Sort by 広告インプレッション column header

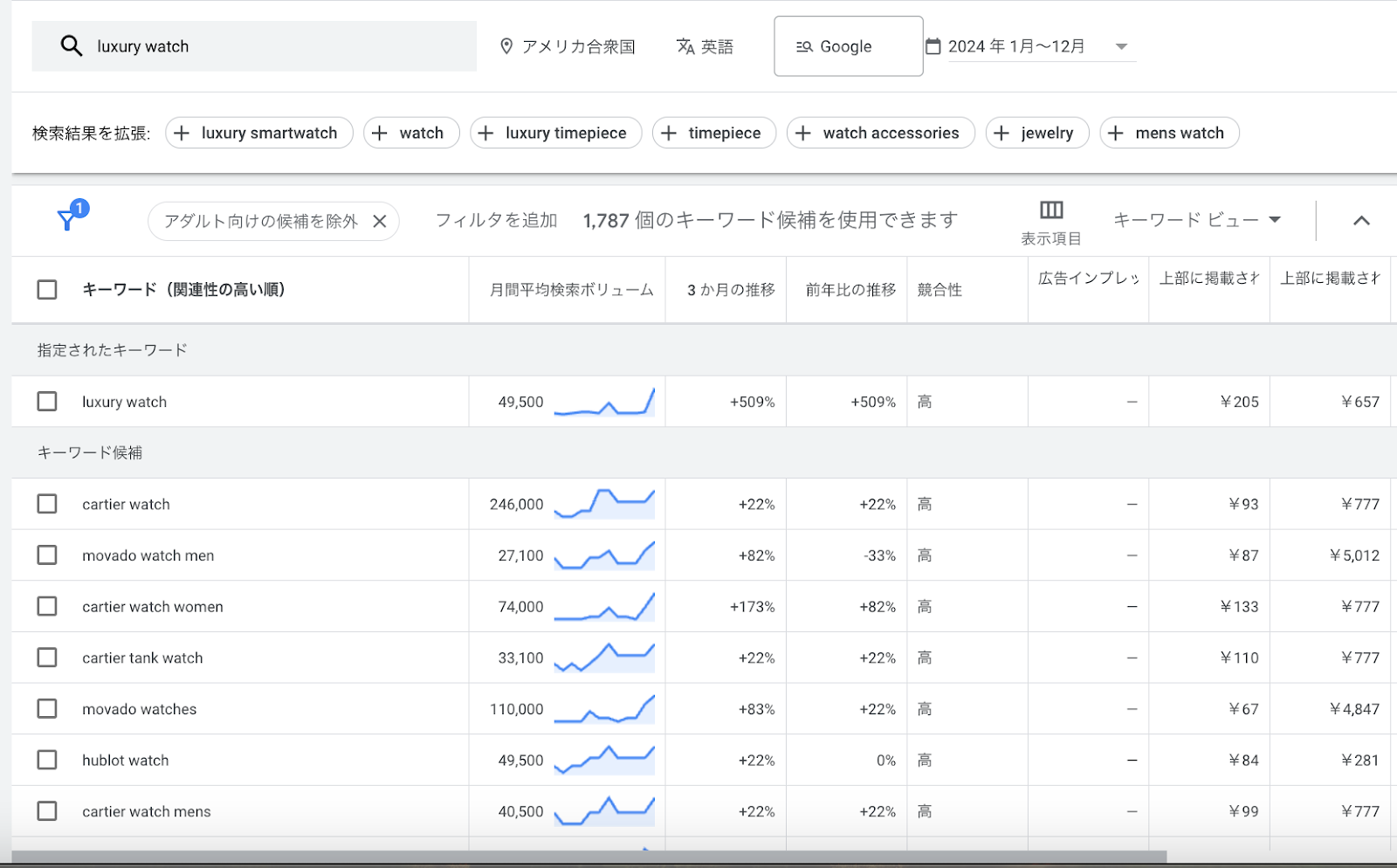pos(1089,278)
